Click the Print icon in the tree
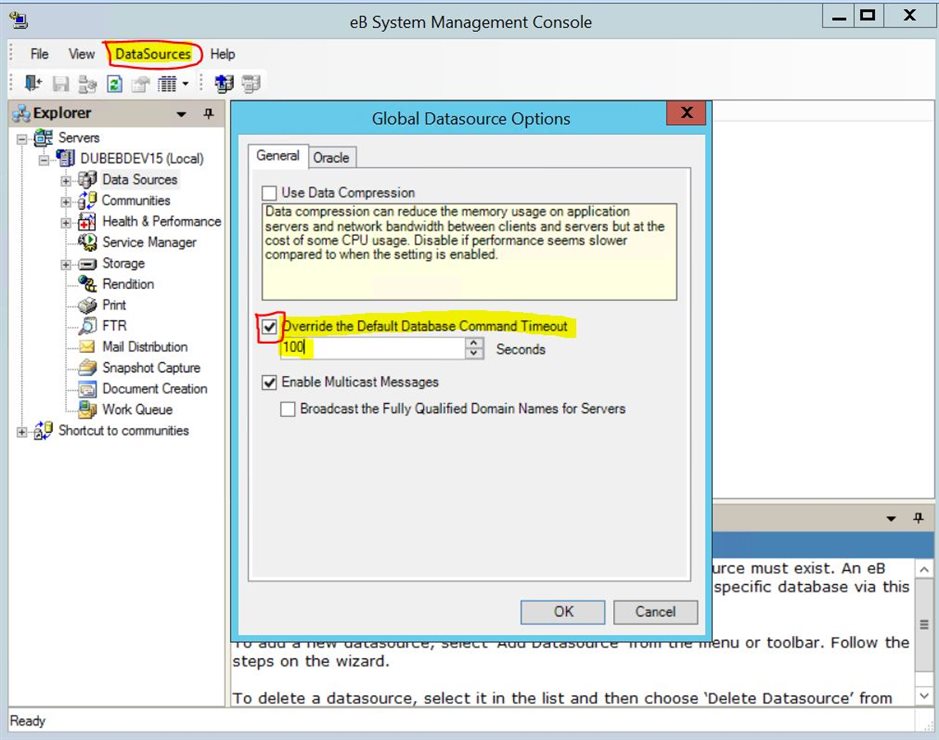Image resolution: width=939 pixels, height=740 pixels. pos(87,305)
